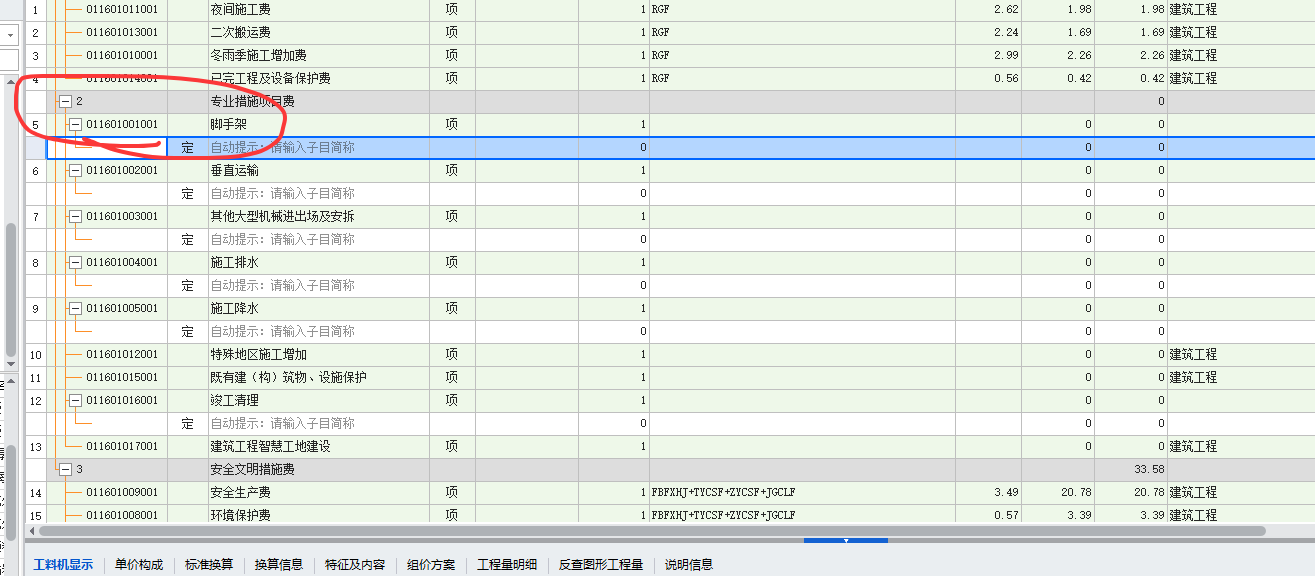Collapse the 施工降水 item 011601005001

(x=75, y=308)
